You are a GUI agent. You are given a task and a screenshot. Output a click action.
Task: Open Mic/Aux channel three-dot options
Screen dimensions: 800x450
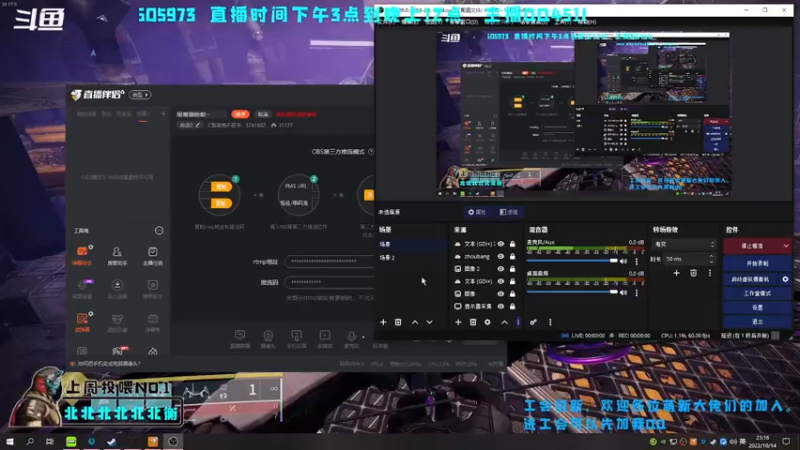pyautogui.click(x=636, y=262)
